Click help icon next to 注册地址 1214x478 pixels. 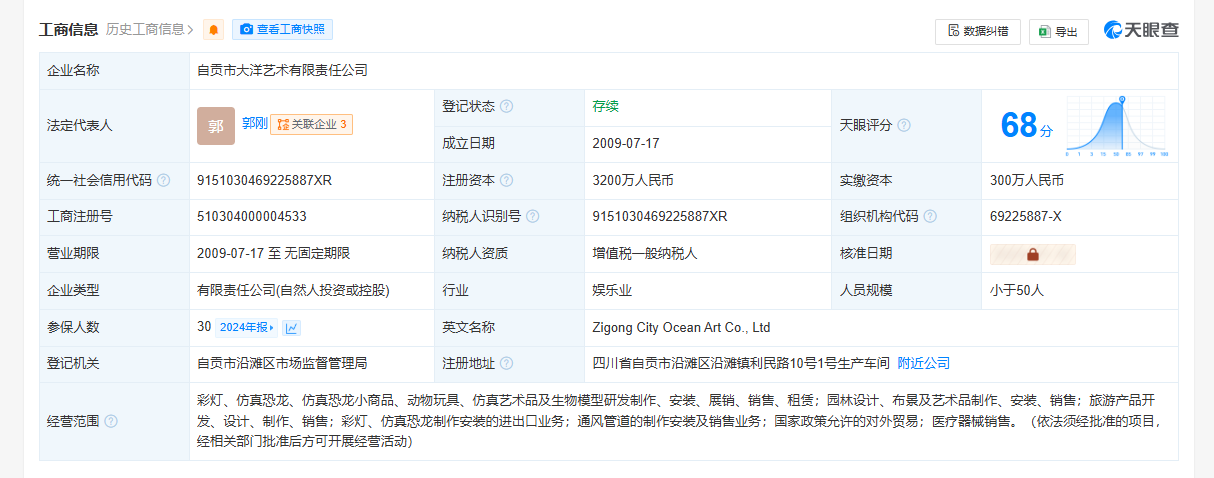(x=506, y=364)
